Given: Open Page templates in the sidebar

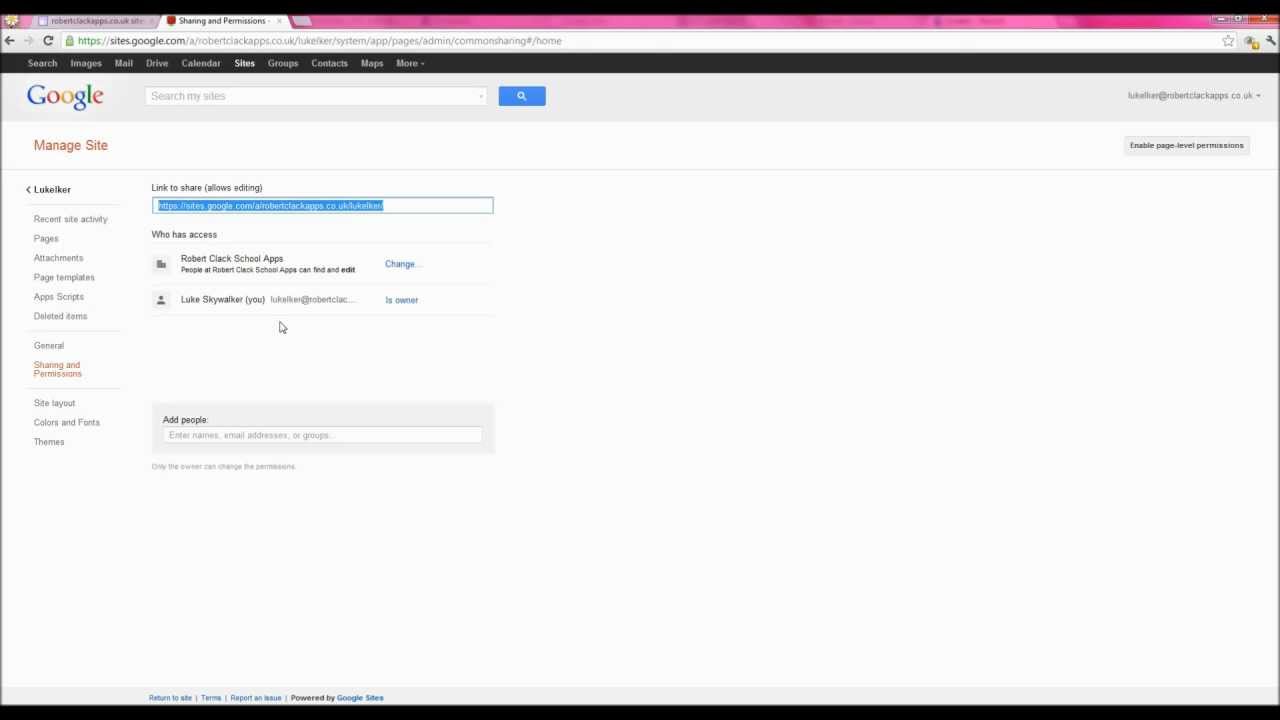Looking at the screenshot, I should (x=64, y=277).
